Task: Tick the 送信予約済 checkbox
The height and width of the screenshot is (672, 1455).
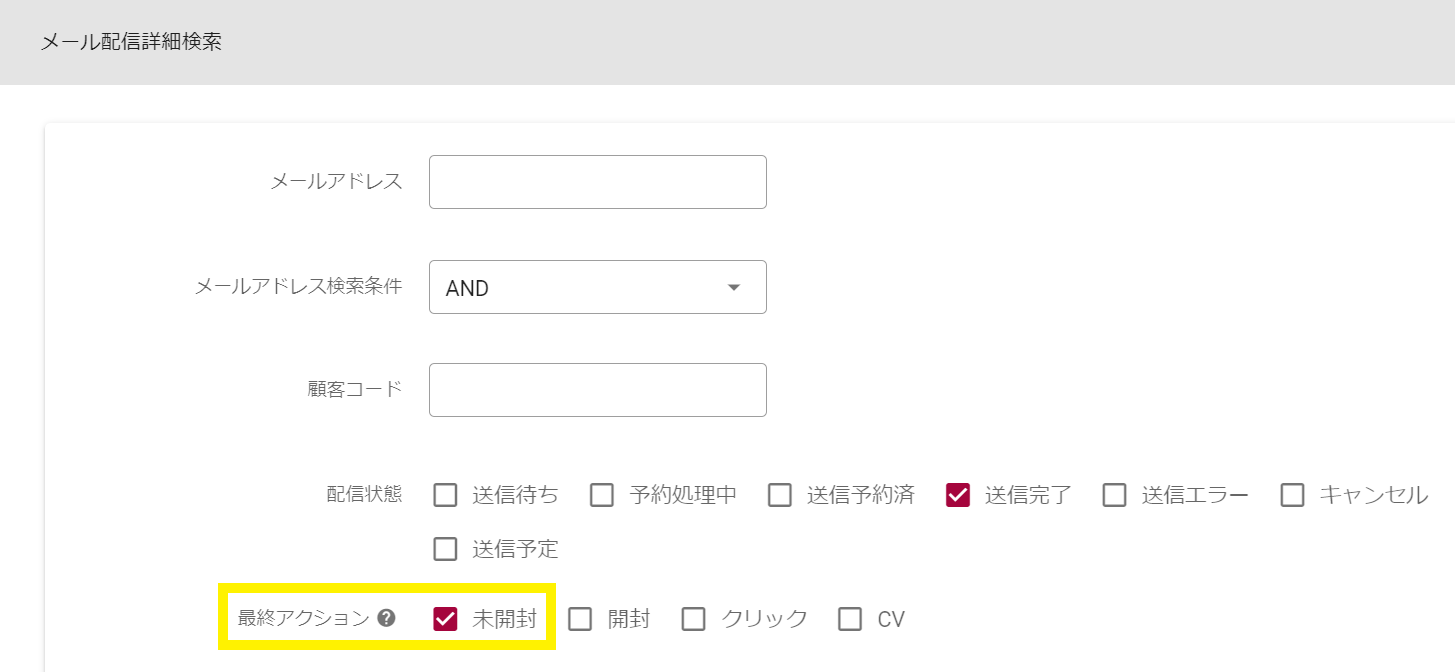Action: pos(780,495)
